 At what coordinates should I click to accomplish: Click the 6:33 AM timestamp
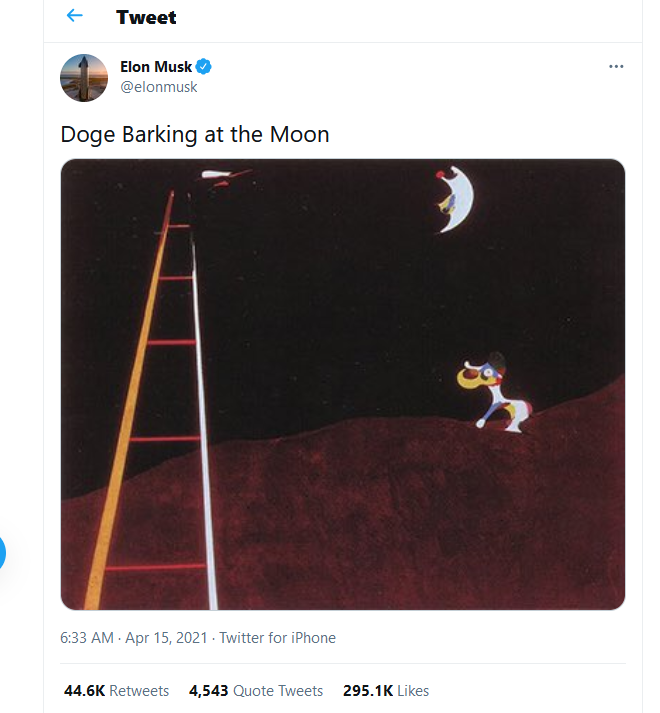pos(87,638)
